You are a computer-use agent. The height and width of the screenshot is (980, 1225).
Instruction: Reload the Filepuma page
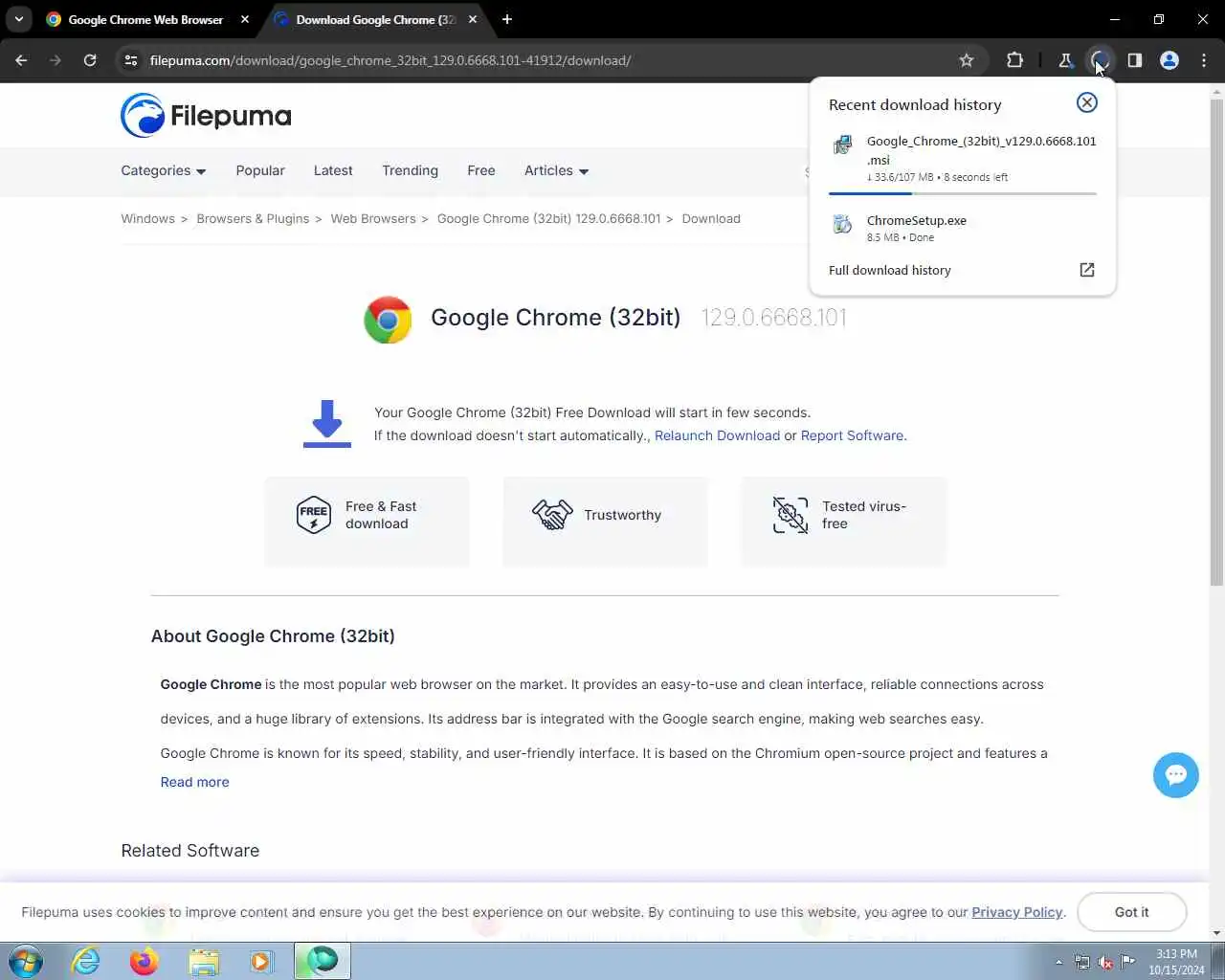click(90, 60)
